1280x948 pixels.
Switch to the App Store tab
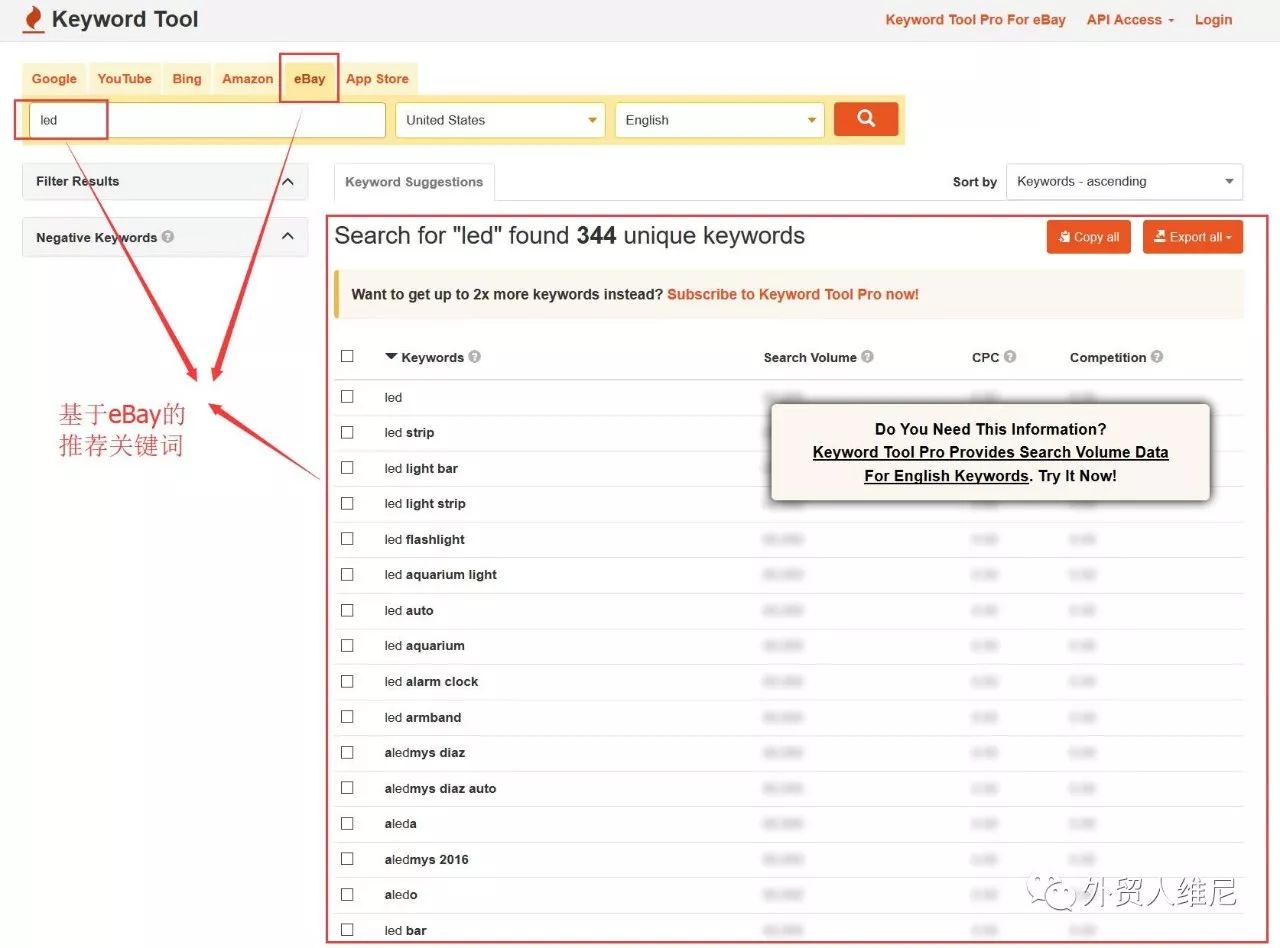[378, 79]
